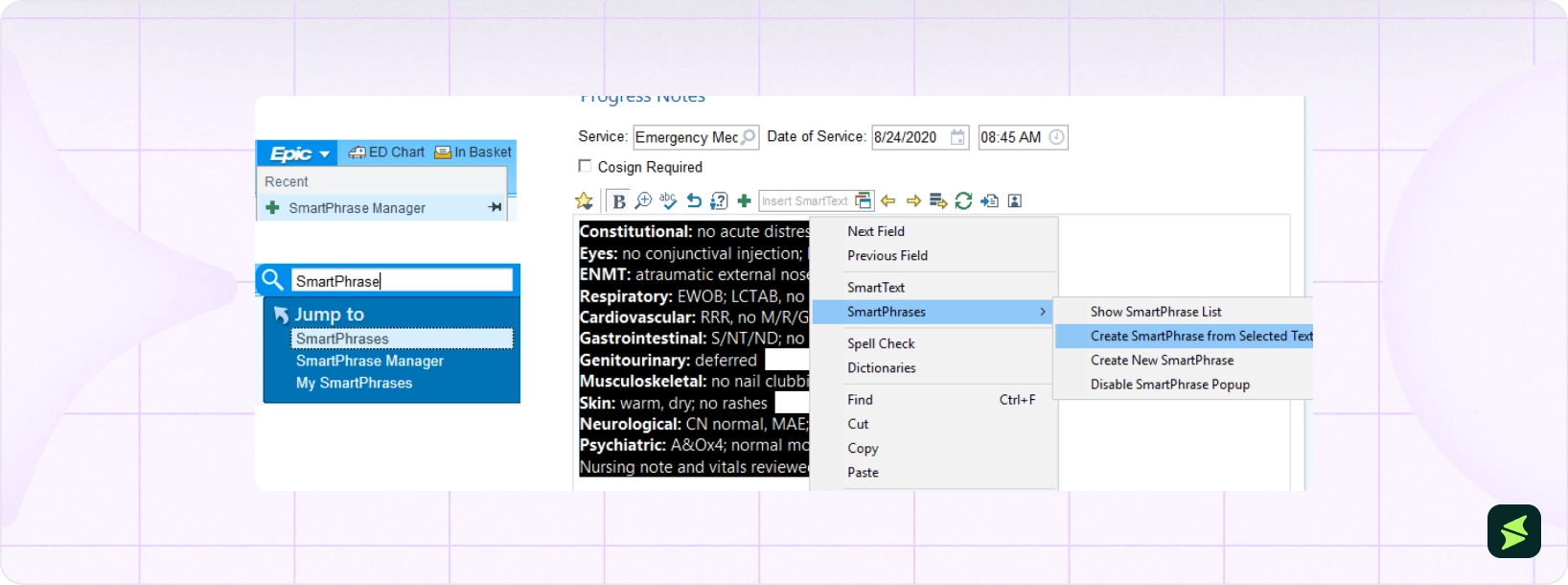Enable the Cosign Required checkbox
This screenshot has height=585, width=1568.
(x=585, y=166)
